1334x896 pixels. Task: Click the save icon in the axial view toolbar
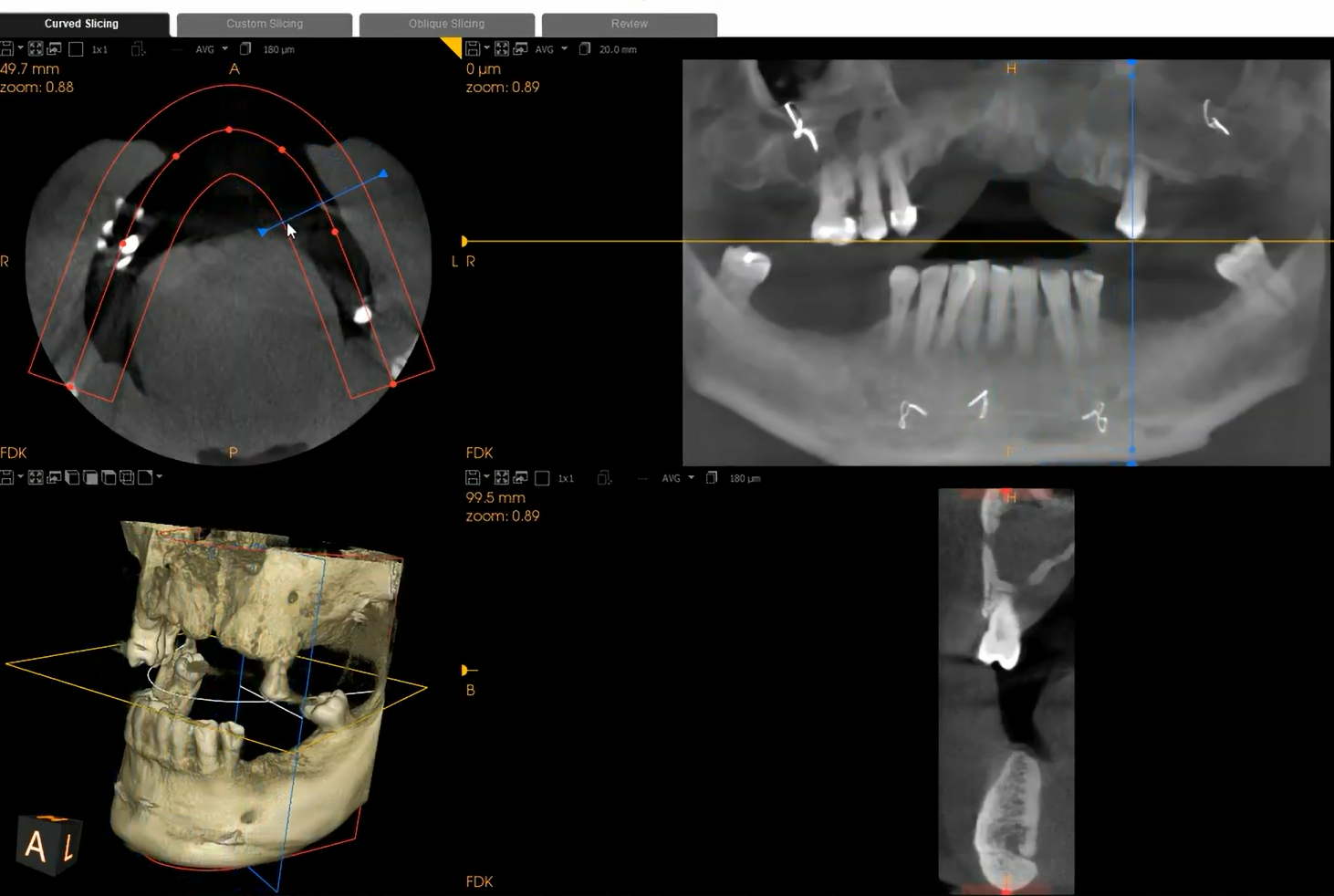(x=6, y=49)
